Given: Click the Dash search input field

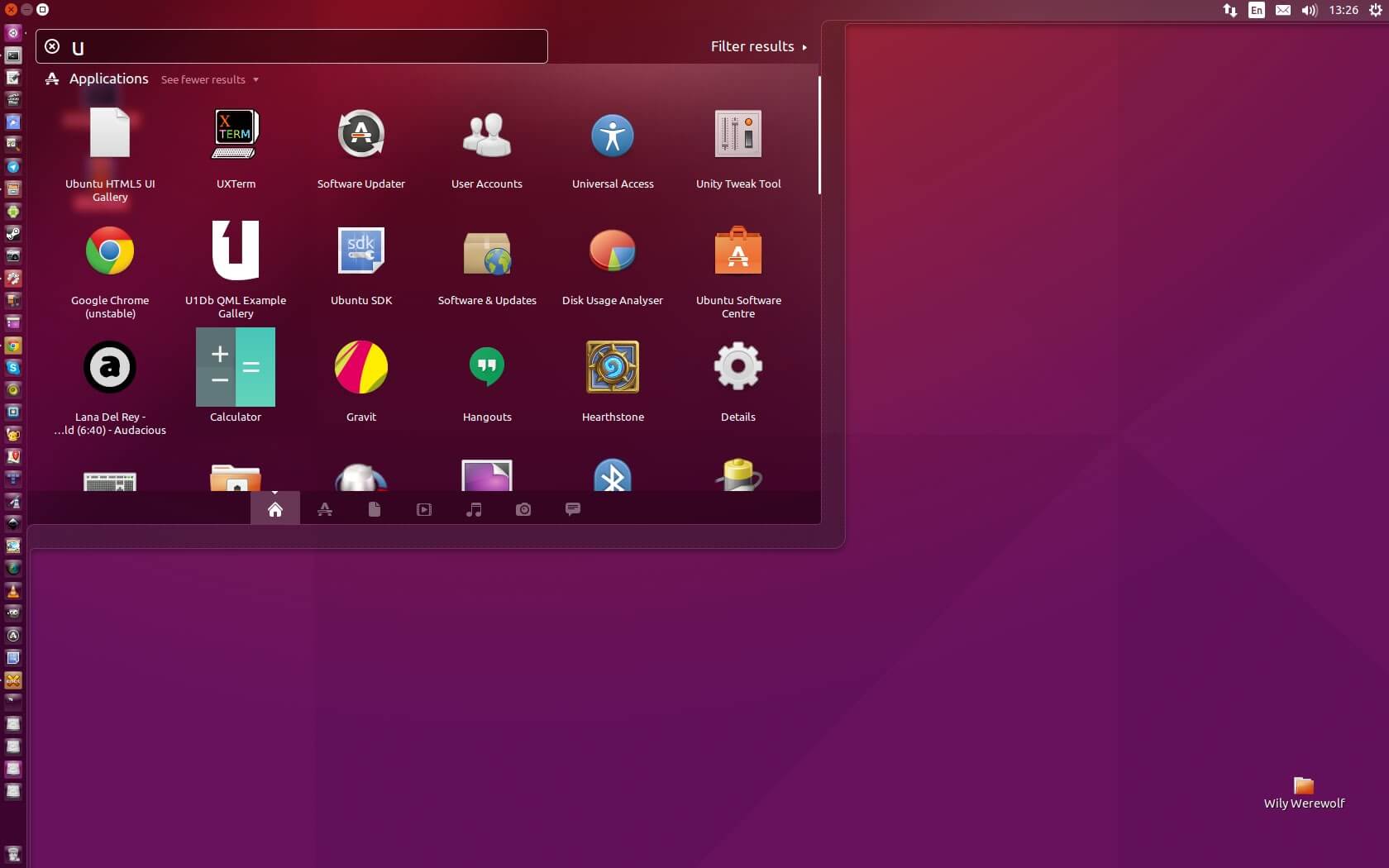Looking at the screenshot, I should [306, 46].
